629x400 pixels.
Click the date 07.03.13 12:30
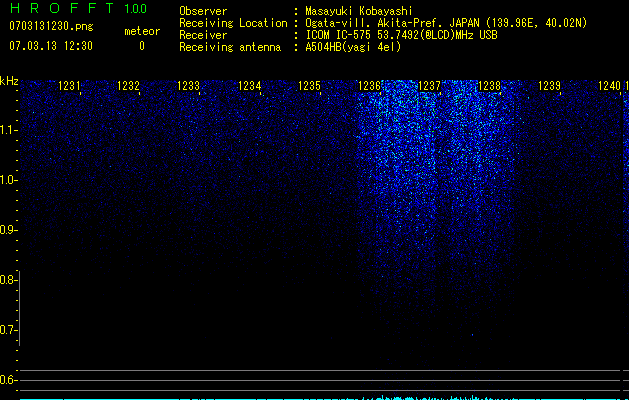[x=51, y=46]
